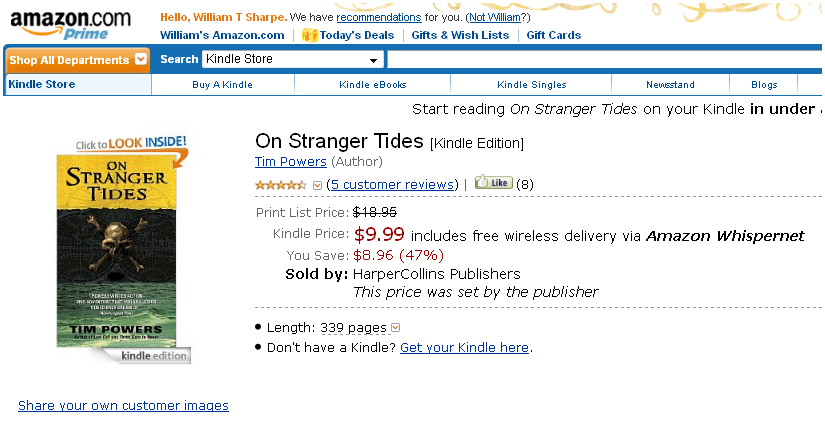Open the Kindle eBooks tab
This screenshot has width=825, height=426.
click(x=372, y=85)
